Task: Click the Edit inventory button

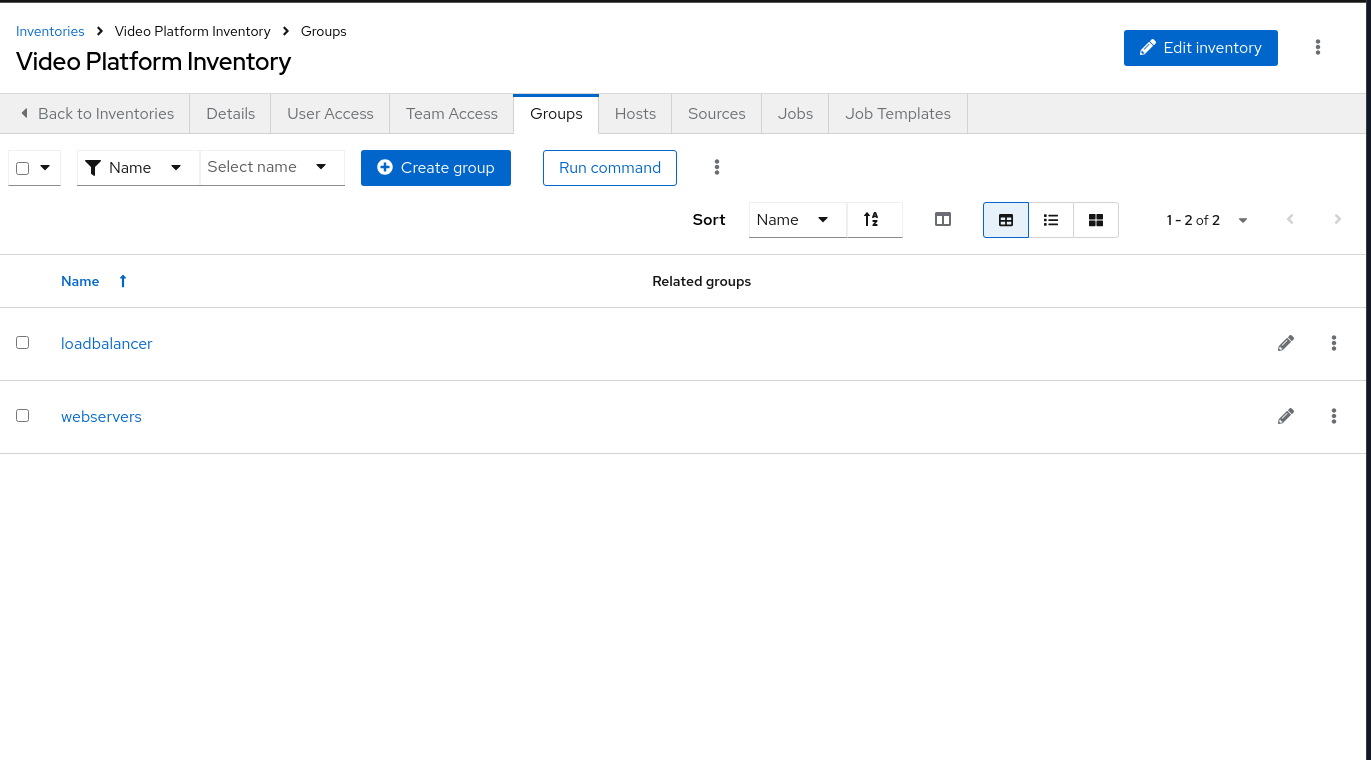Action: point(1200,47)
